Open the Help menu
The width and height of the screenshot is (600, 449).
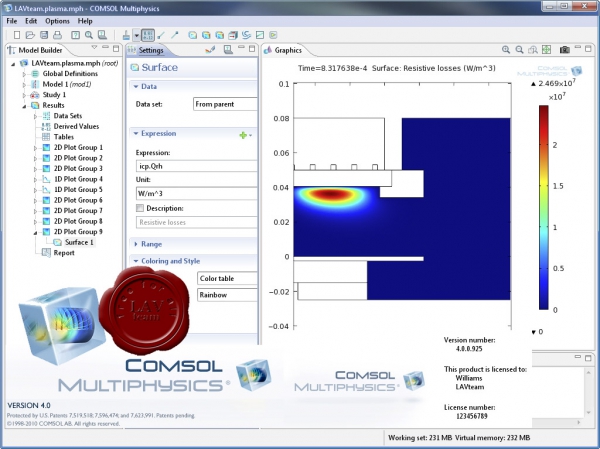click(x=85, y=21)
